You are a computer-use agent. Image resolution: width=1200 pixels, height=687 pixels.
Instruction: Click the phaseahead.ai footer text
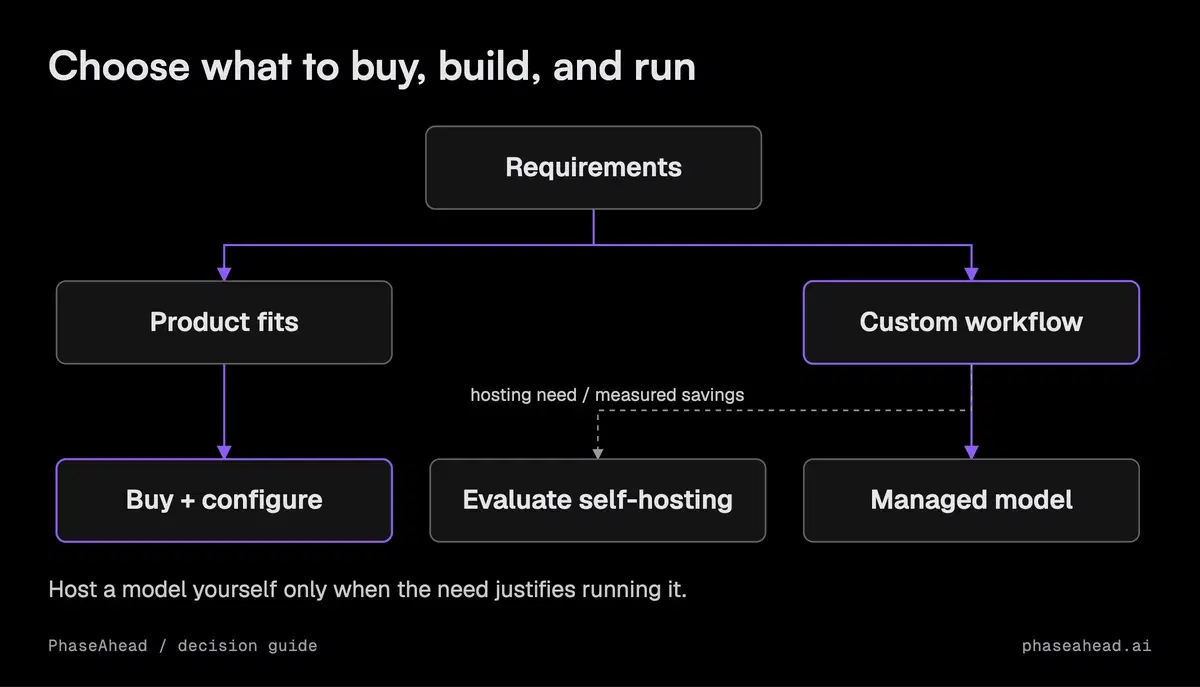(x=1087, y=646)
